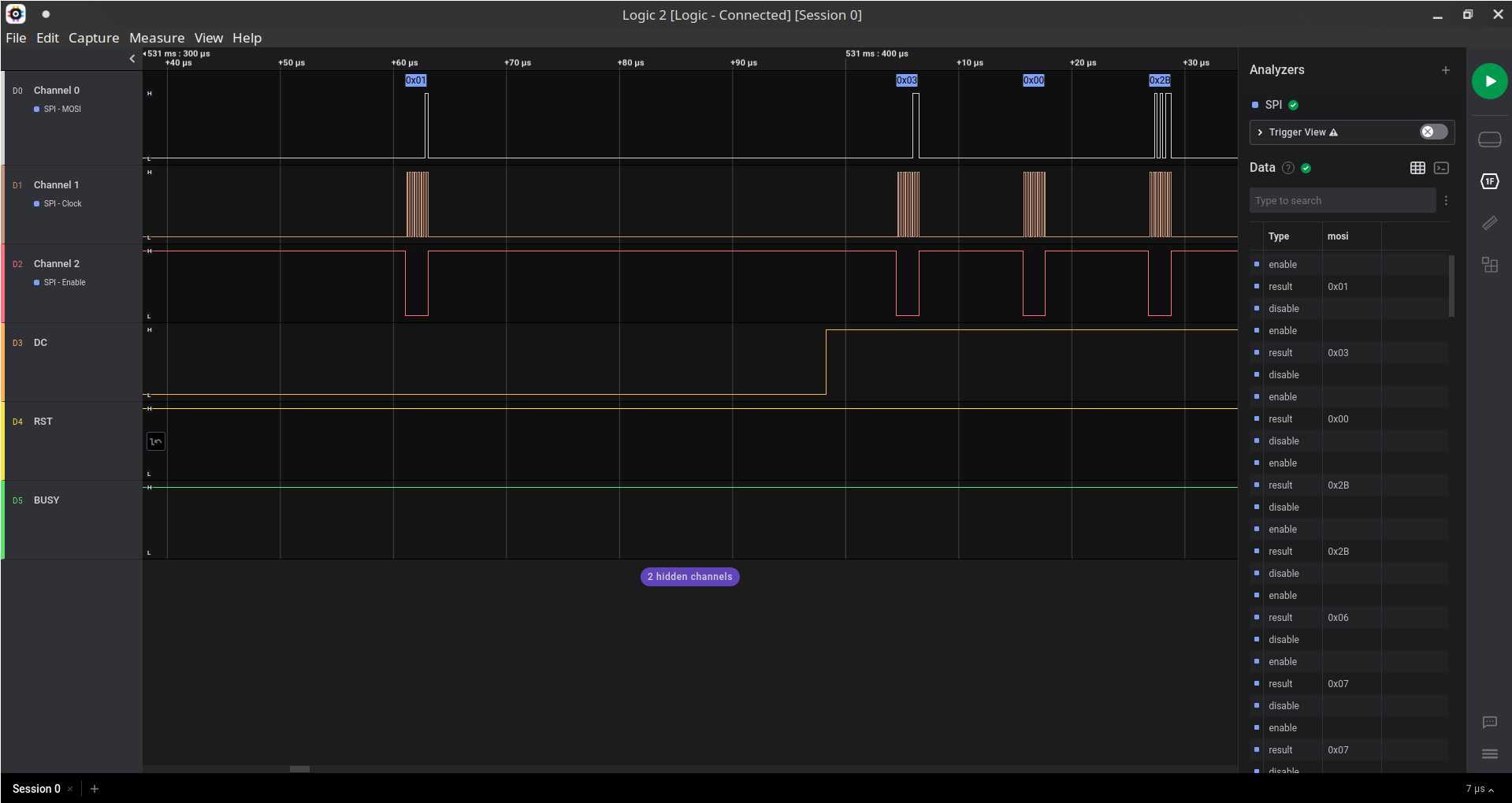Open the Capture menu
Screen dimensions: 1512x803
point(94,38)
